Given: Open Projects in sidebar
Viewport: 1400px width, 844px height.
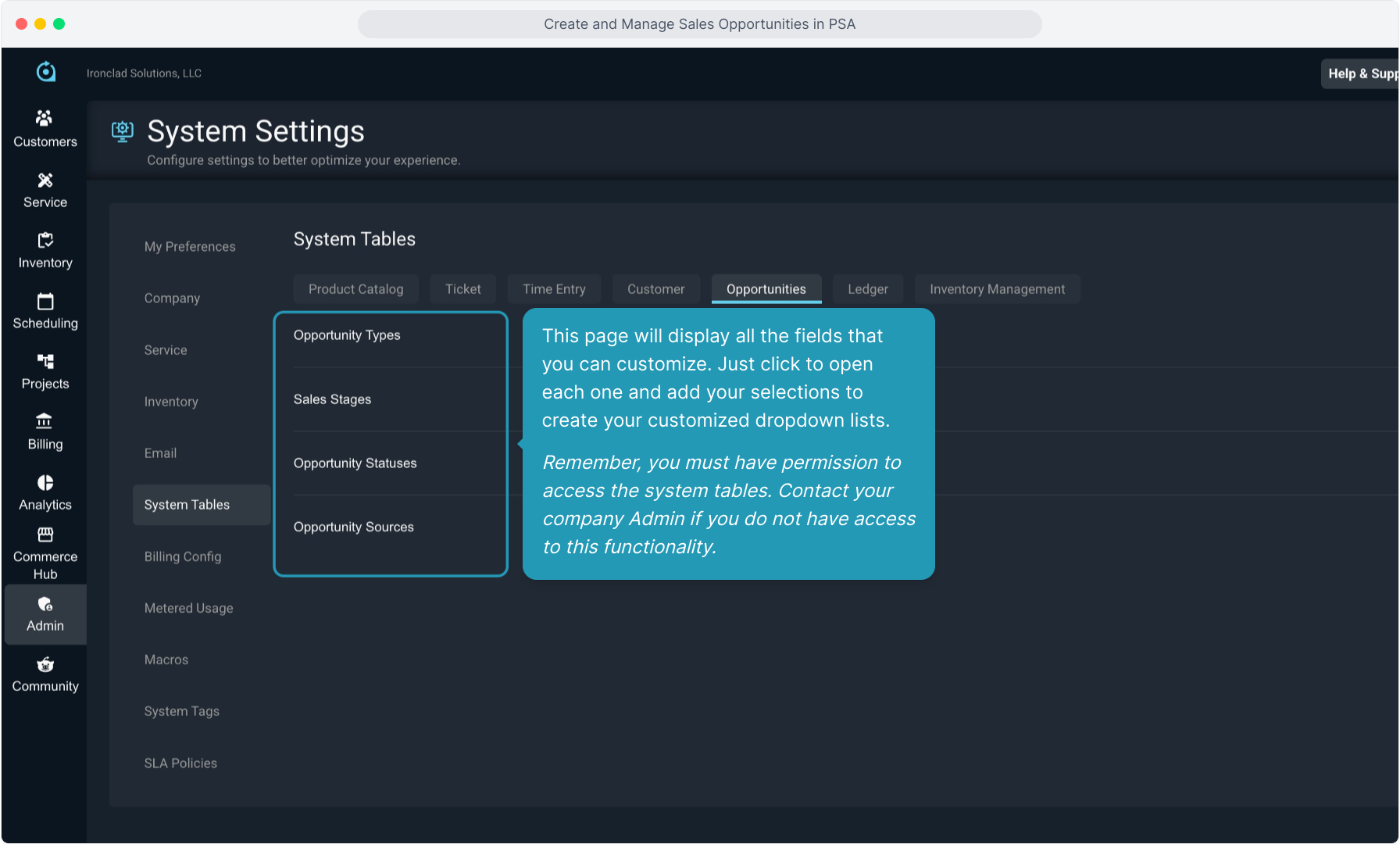Looking at the screenshot, I should [45, 371].
